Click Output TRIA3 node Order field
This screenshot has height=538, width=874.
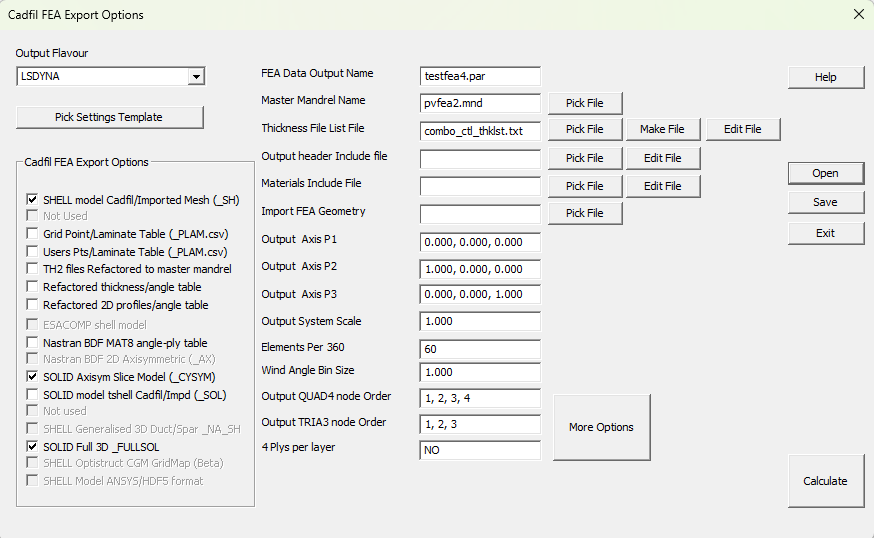(480, 424)
